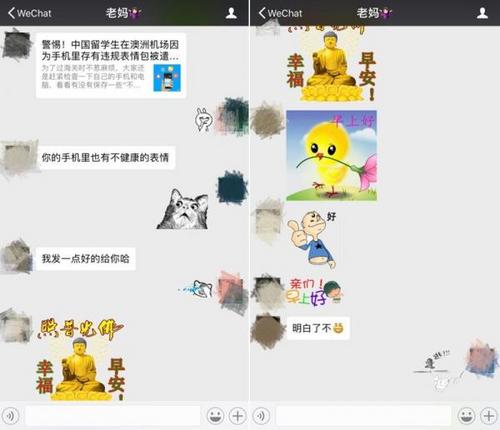
Task: Open the crying cat sticker
Action: (196, 289)
